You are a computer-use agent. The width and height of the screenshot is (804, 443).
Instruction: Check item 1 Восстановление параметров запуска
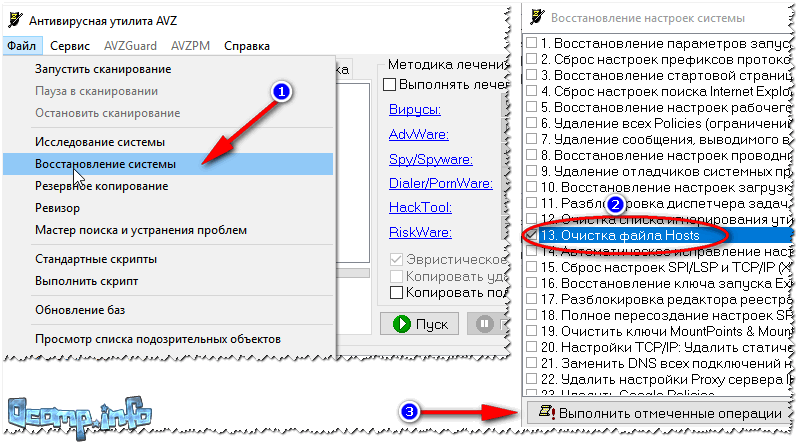click(x=532, y=43)
